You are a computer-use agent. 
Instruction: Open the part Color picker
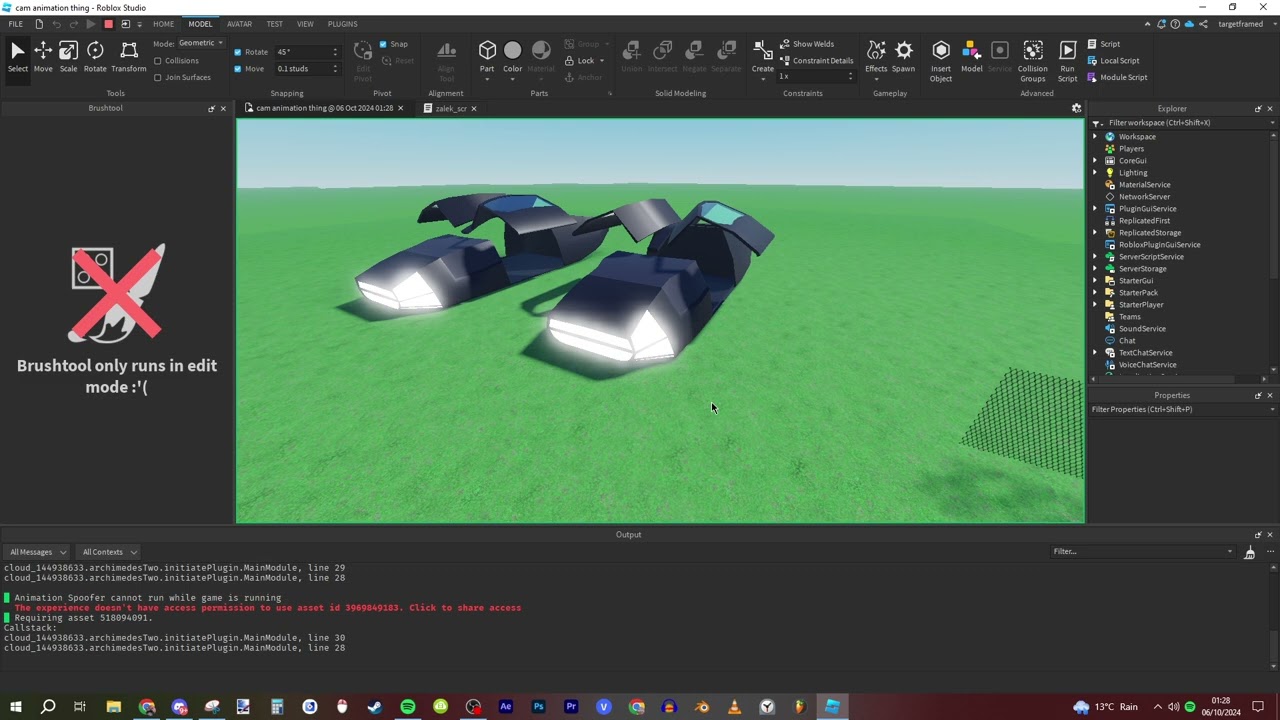(512, 57)
